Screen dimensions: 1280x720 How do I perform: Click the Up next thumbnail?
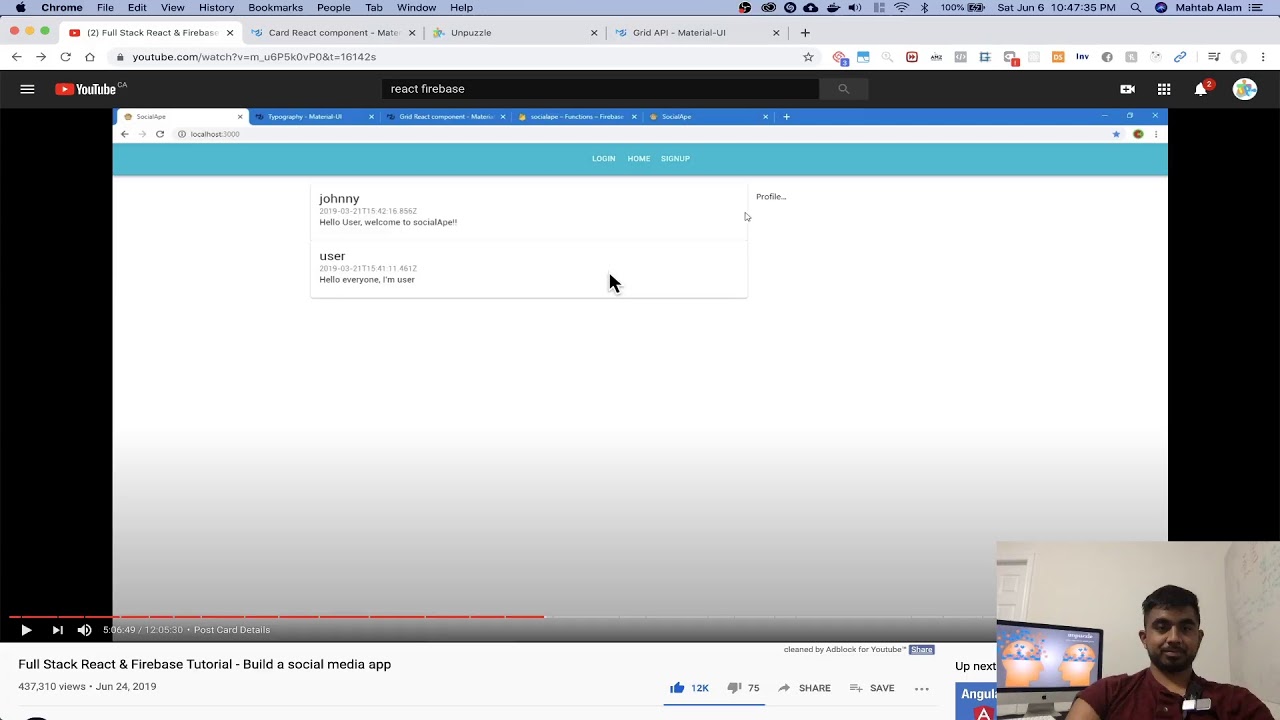[976, 700]
